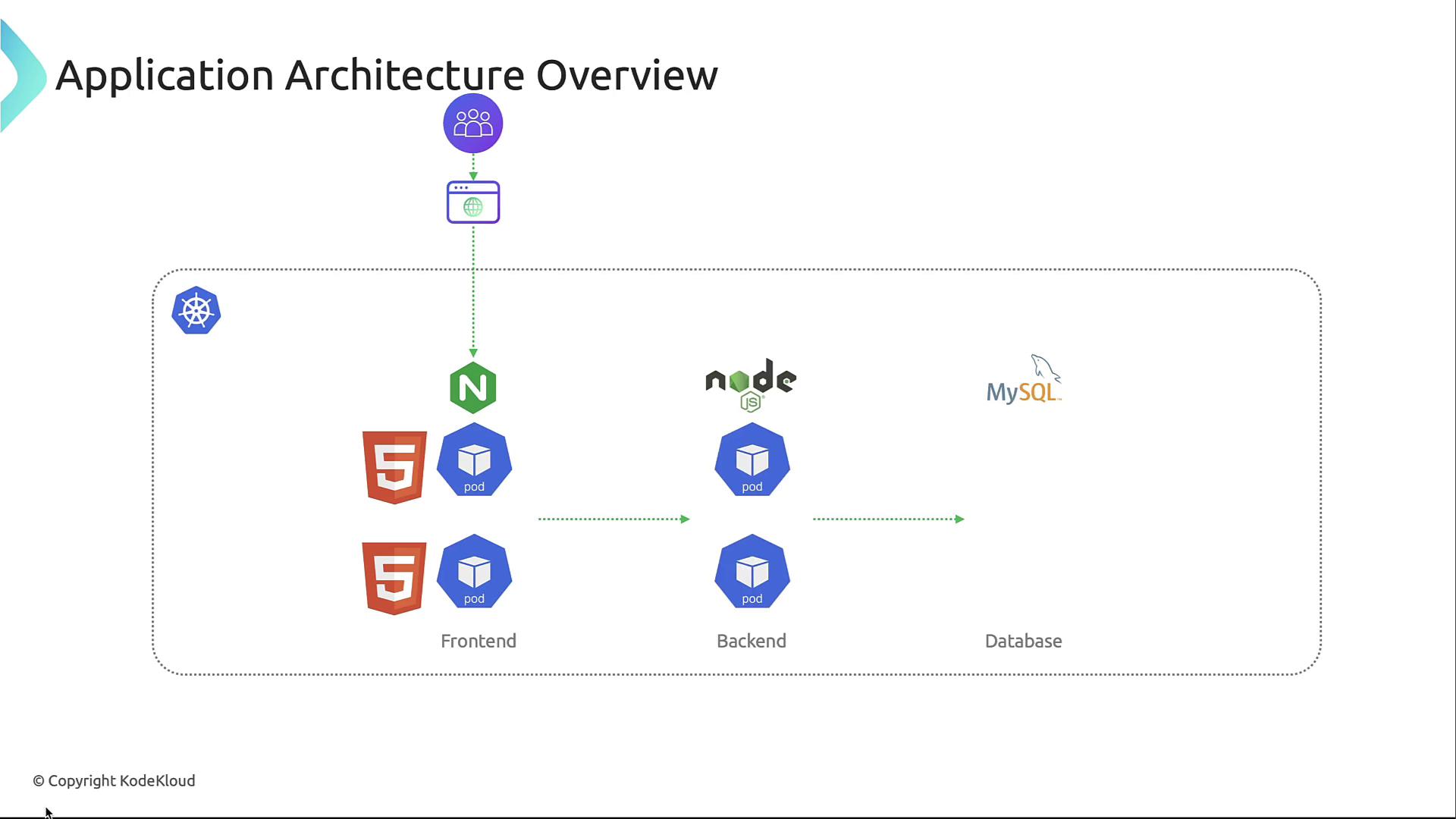The image size is (1456, 819).
Task: Click the Kubernetes helm wheel logo
Action: 196,311
